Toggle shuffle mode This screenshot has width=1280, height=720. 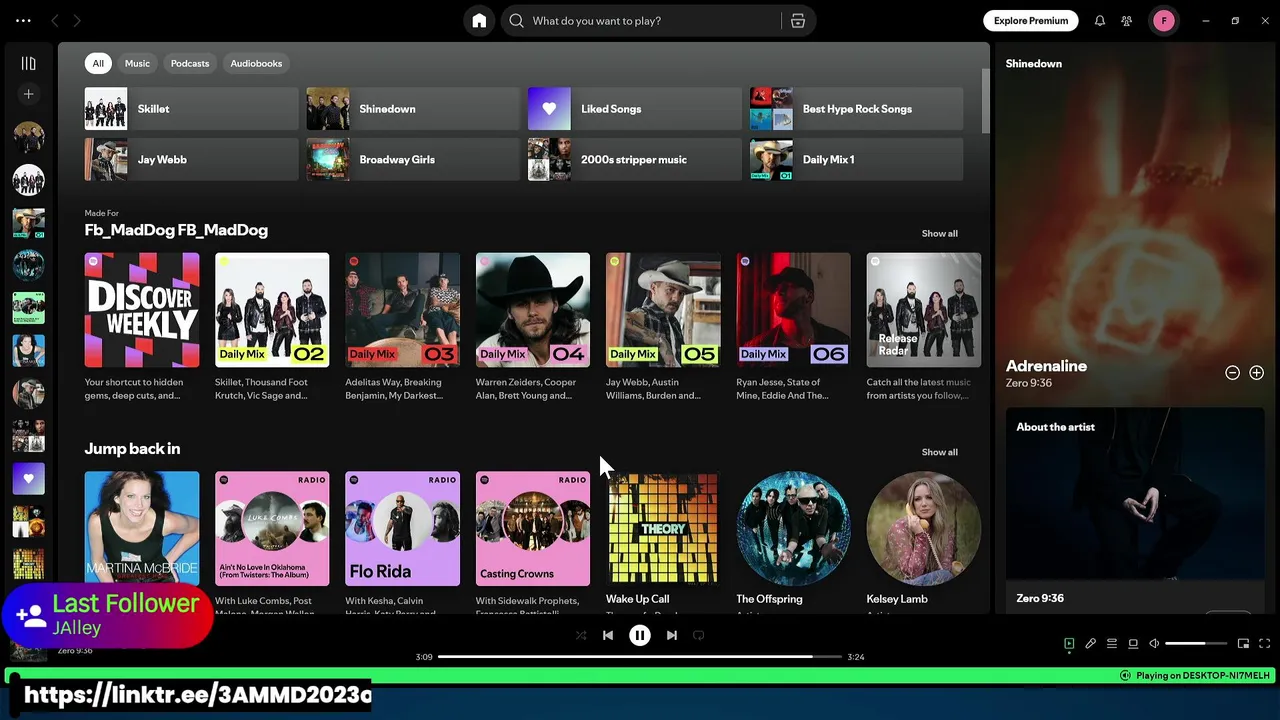tap(581, 635)
